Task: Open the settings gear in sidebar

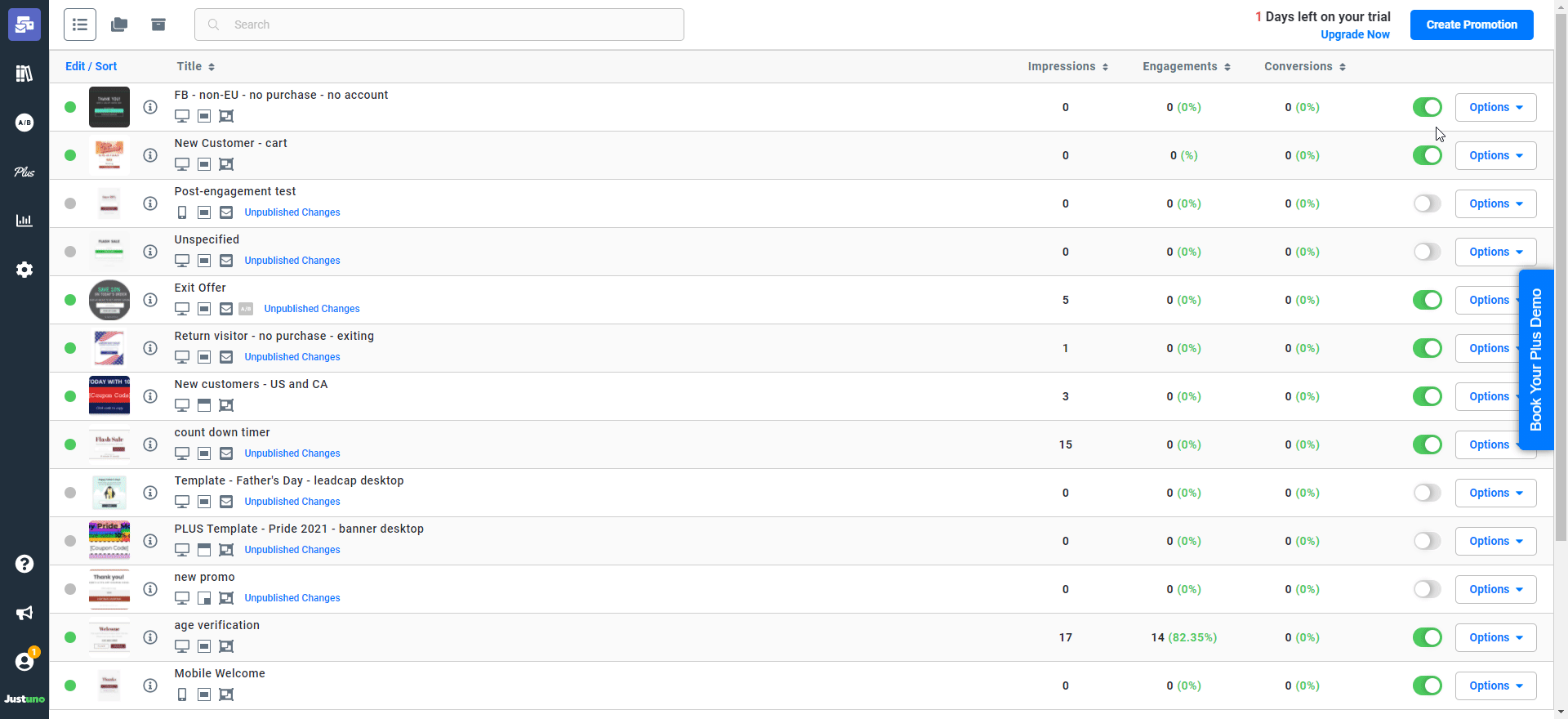Action: pyautogui.click(x=24, y=270)
